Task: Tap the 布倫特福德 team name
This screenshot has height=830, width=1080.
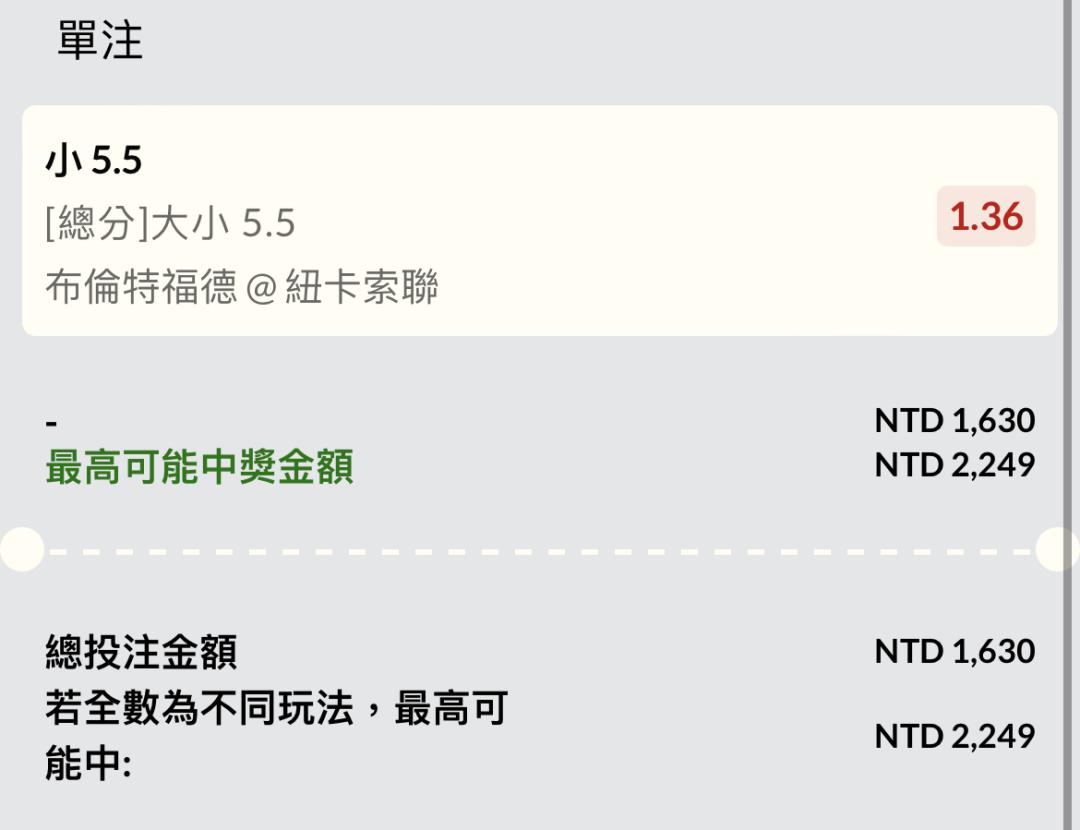Action: pos(141,288)
